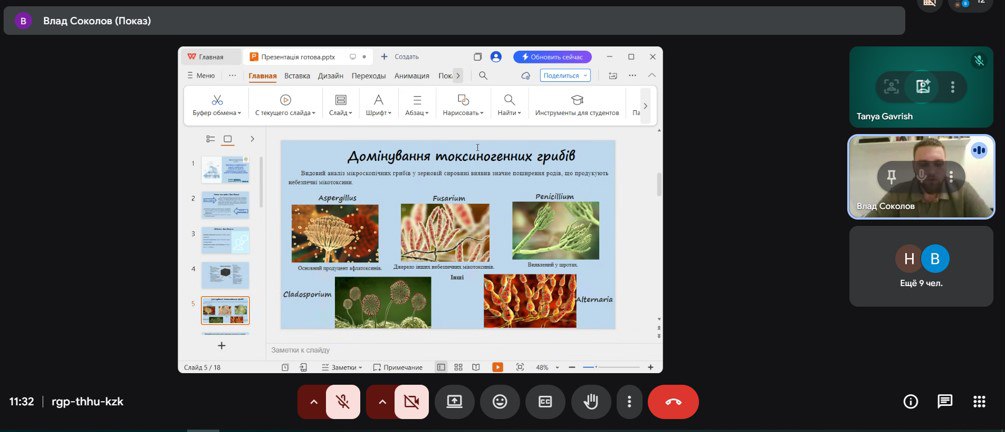Open the meeting details info icon
The width and height of the screenshot is (1006, 432).
pyautogui.click(x=910, y=402)
